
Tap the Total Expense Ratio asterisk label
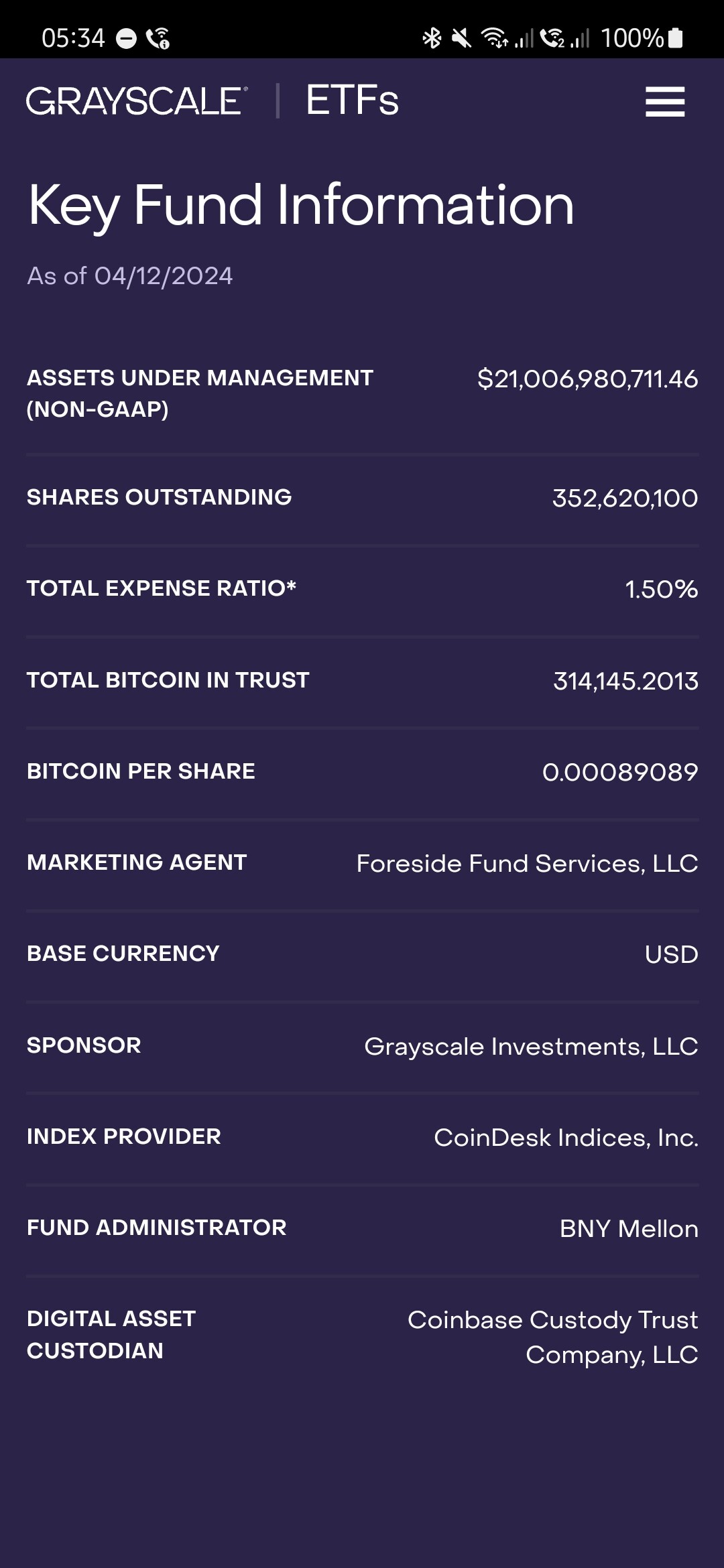[162, 588]
